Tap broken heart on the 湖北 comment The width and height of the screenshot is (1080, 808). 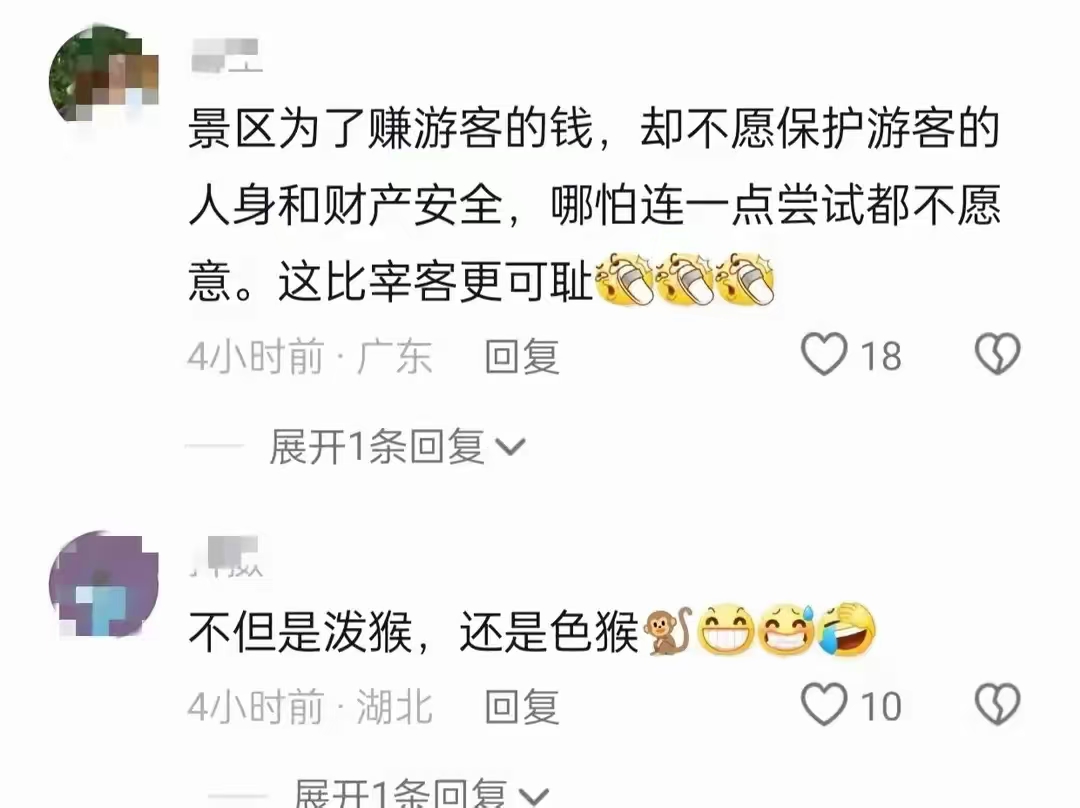click(997, 705)
